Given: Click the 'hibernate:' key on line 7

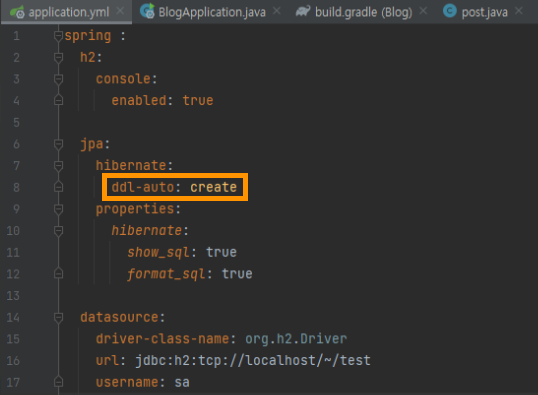Looking at the screenshot, I should coord(134,165).
